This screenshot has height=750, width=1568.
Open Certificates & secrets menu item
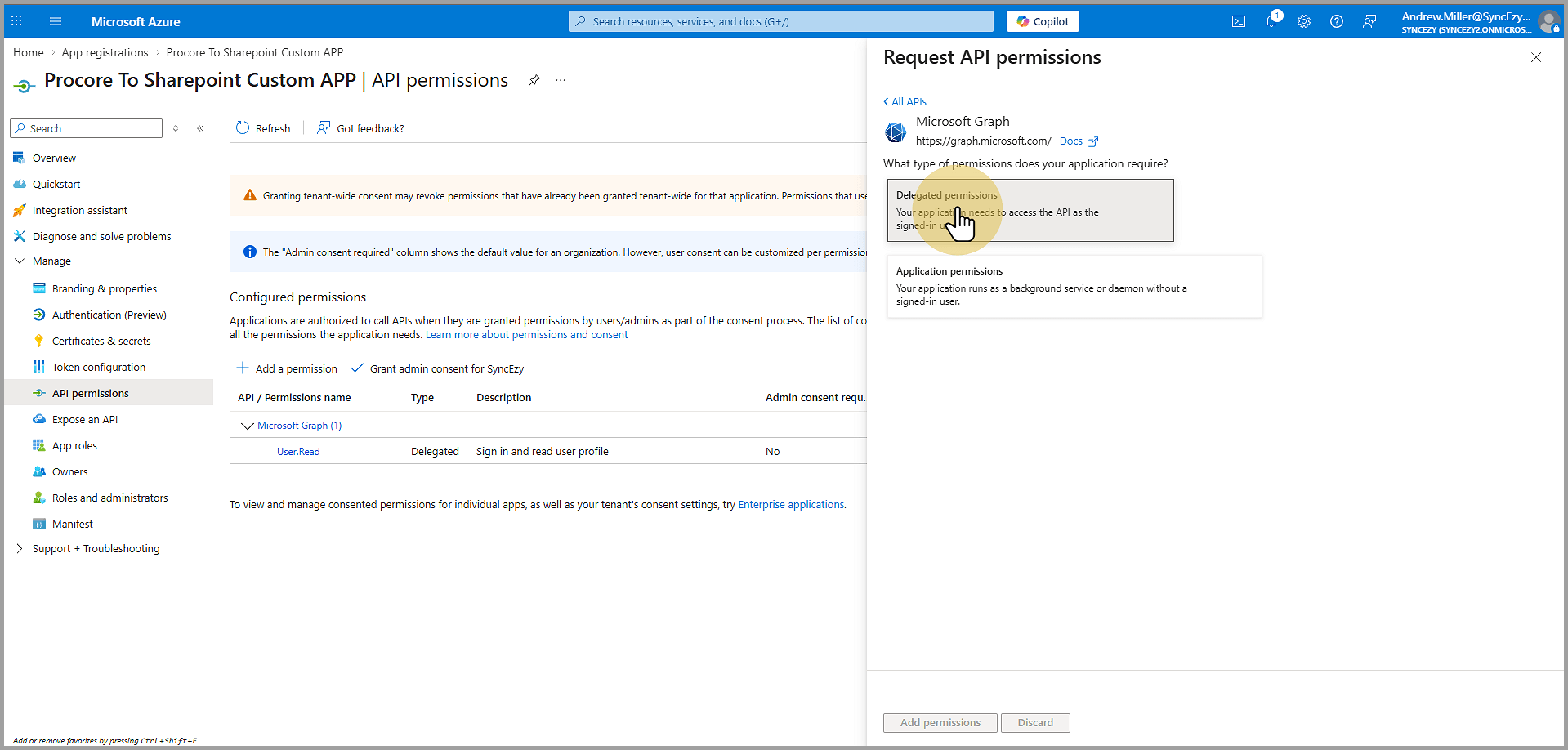coord(101,342)
